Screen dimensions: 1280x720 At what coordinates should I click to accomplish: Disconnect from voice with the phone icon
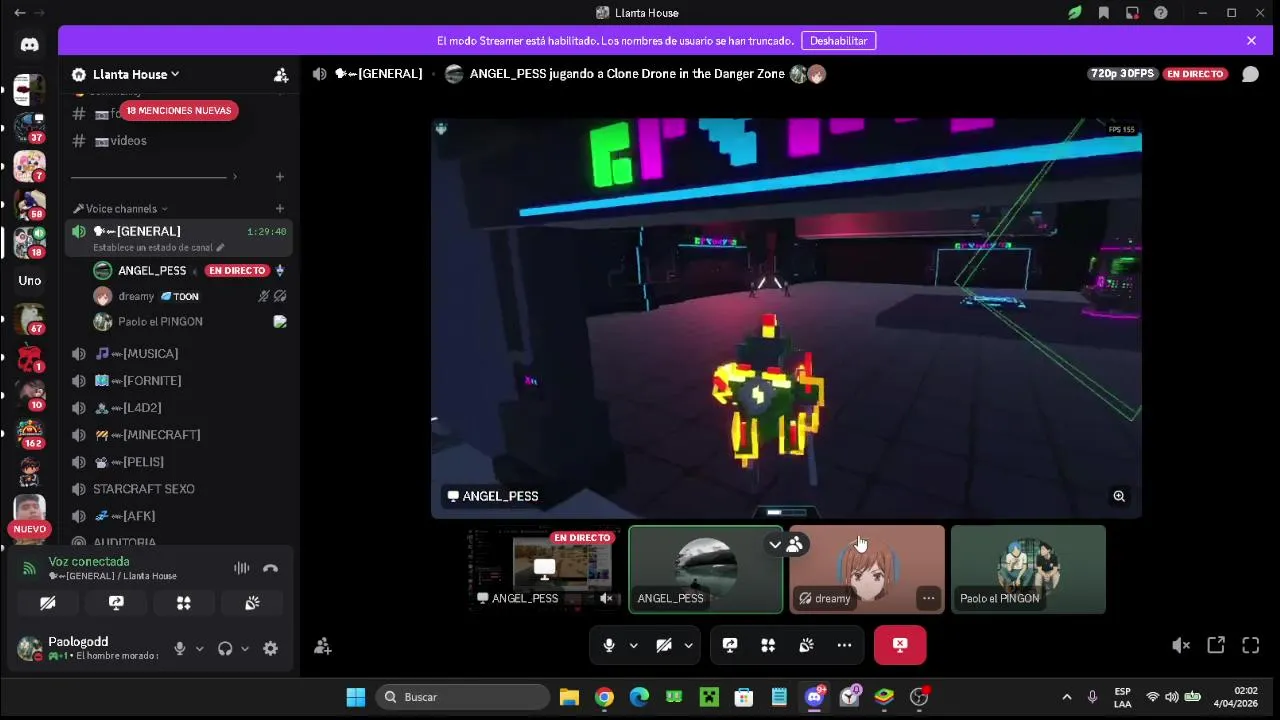click(x=270, y=568)
